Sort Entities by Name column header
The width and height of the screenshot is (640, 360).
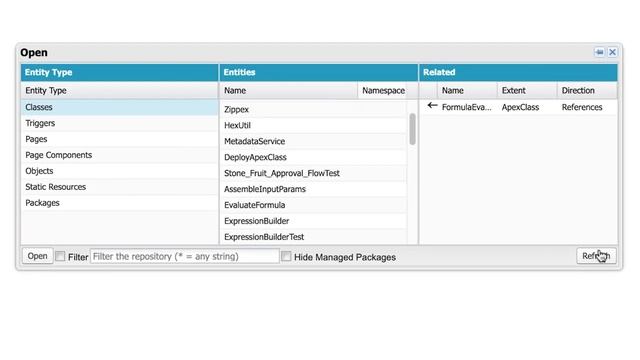pyautogui.click(x=289, y=90)
